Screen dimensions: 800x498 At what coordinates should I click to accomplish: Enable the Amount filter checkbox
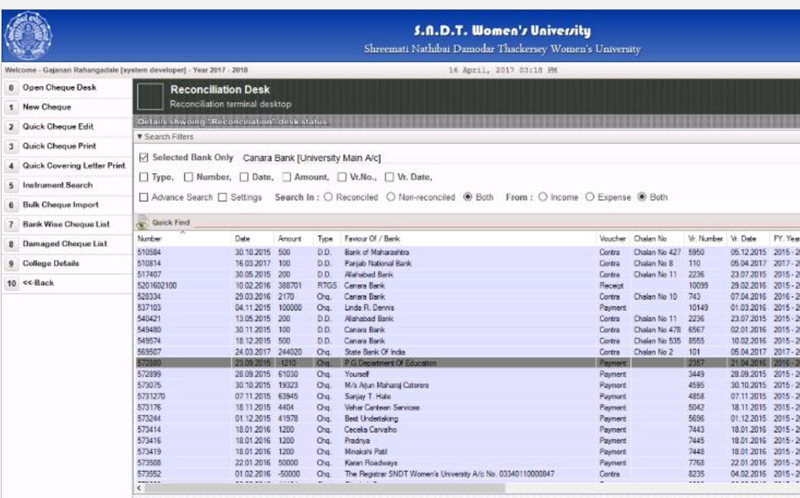point(286,177)
